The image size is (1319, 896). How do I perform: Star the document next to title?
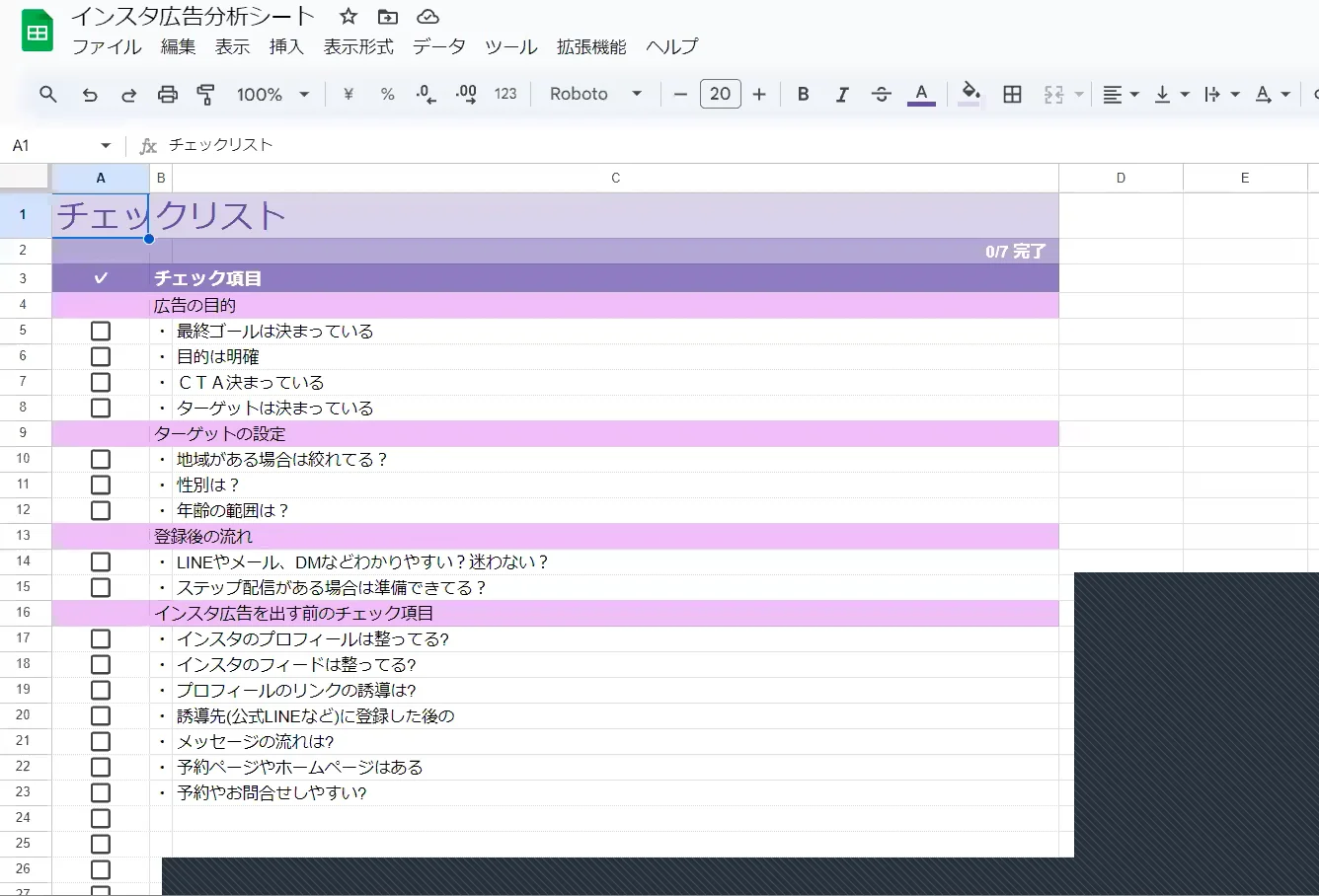pyautogui.click(x=349, y=17)
